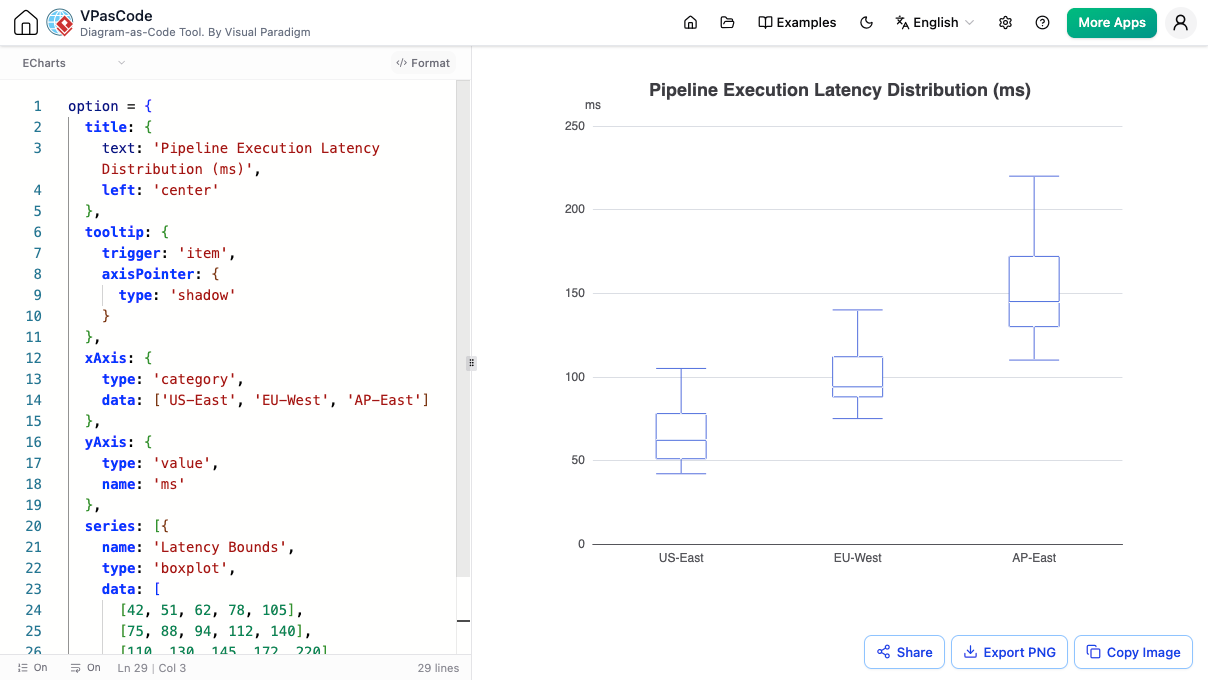This screenshot has width=1208, height=680.
Task: Click the Copy Image button
Action: pos(1133,652)
